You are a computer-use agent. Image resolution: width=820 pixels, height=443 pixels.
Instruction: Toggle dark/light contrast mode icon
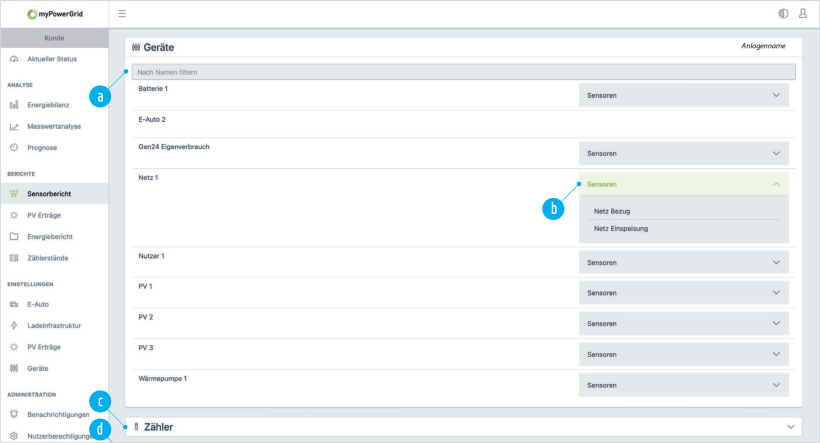pyautogui.click(x=782, y=14)
